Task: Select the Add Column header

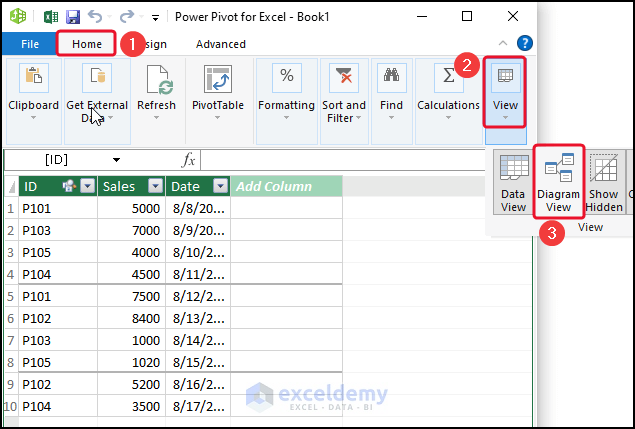Action: coord(287,186)
